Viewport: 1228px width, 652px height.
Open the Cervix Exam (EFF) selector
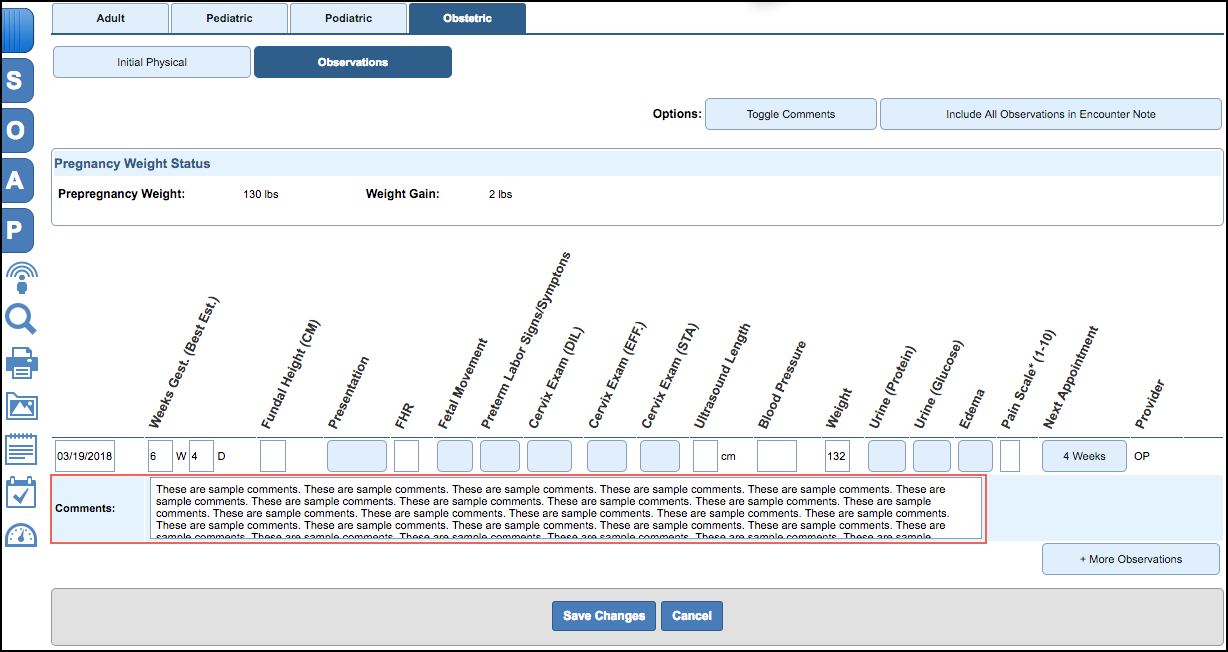607,456
